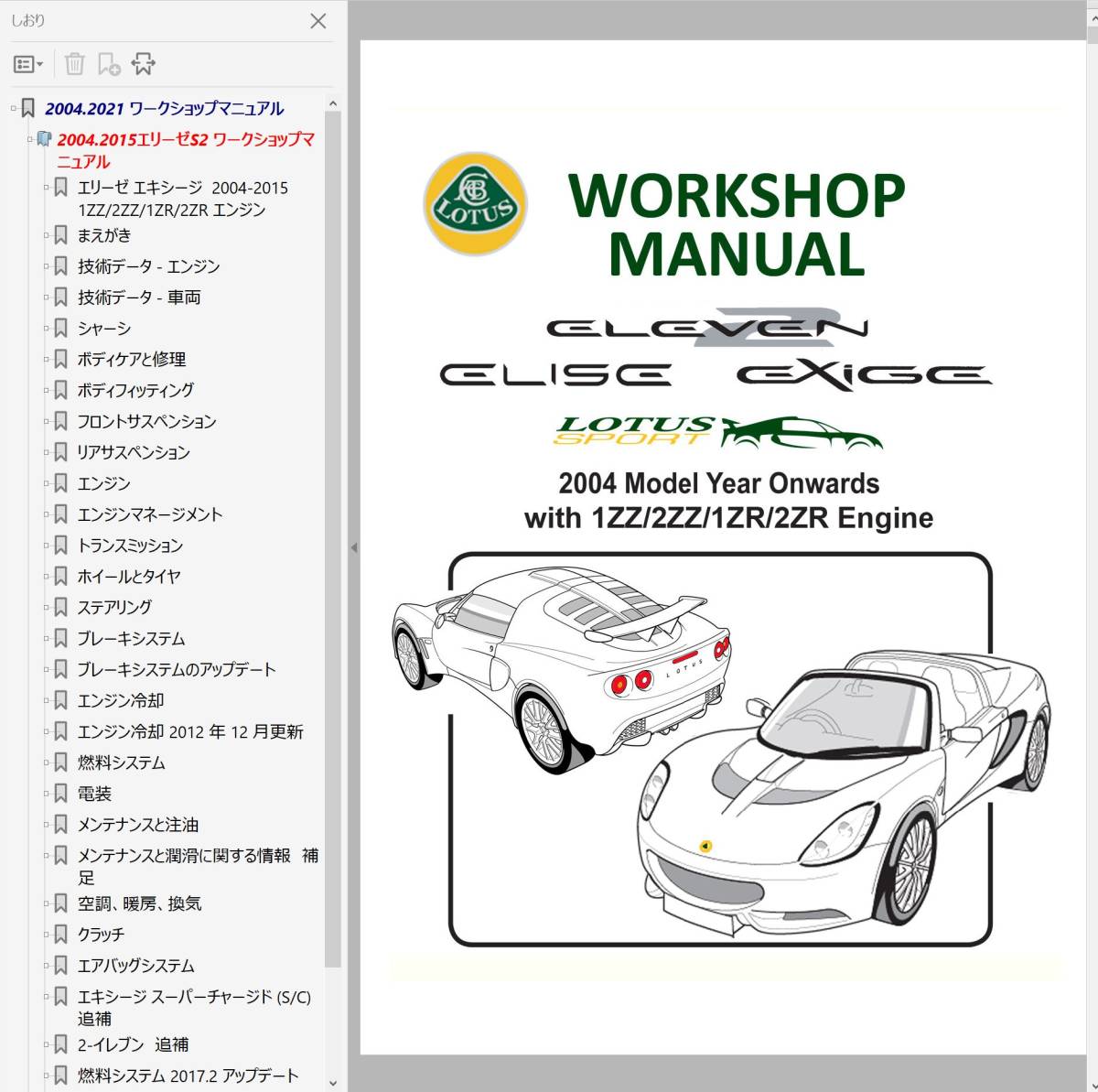
Task: Click bookmarks panel scroll up arrow
Action: [333, 103]
